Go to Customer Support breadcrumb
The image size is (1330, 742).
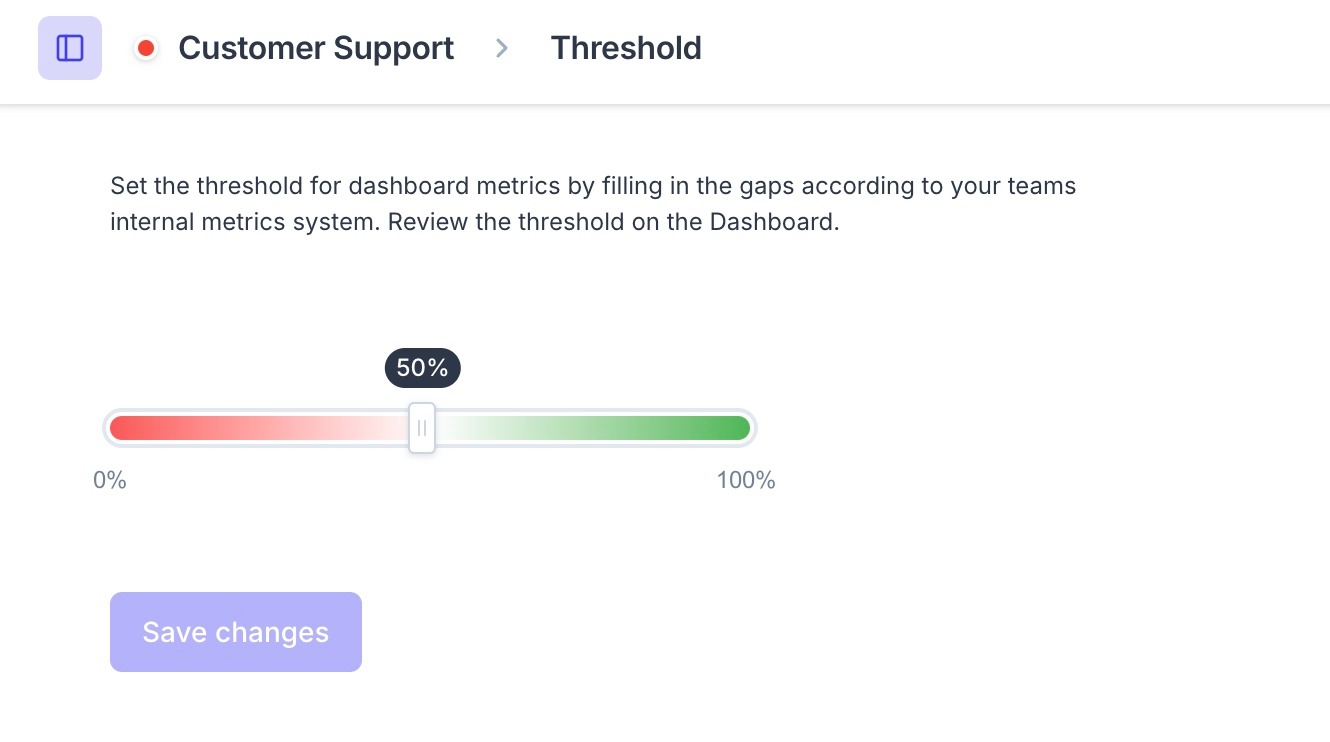[x=316, y=48]
